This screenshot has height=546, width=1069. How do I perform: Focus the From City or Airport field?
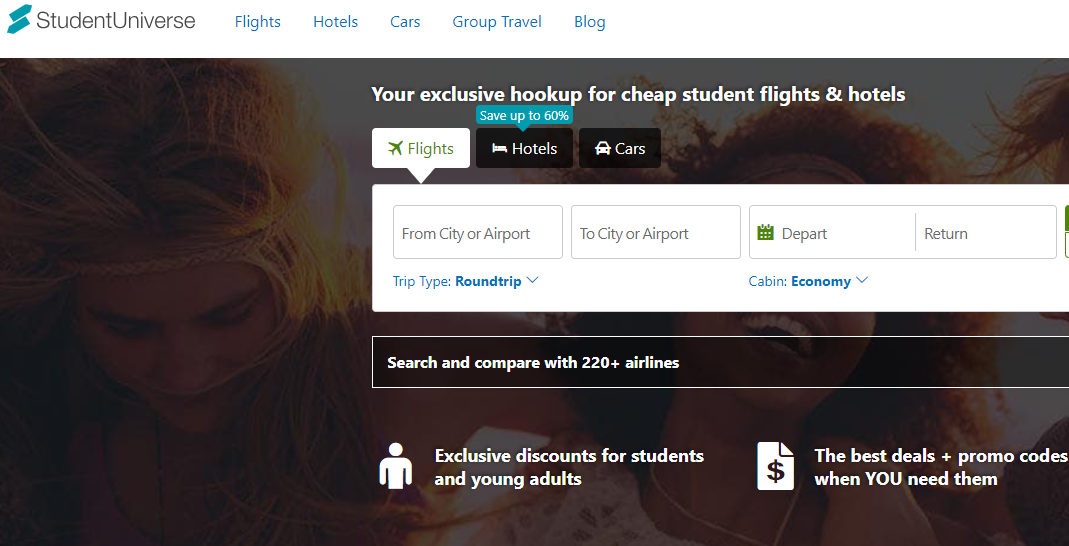click(477, 233)
